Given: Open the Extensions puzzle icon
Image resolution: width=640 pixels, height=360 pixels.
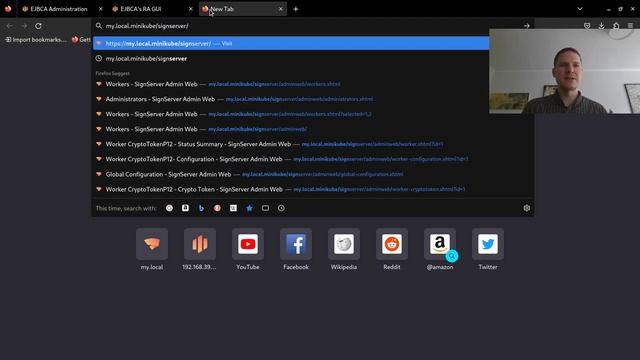Looking at the screenshot, I should coord(616,26).
